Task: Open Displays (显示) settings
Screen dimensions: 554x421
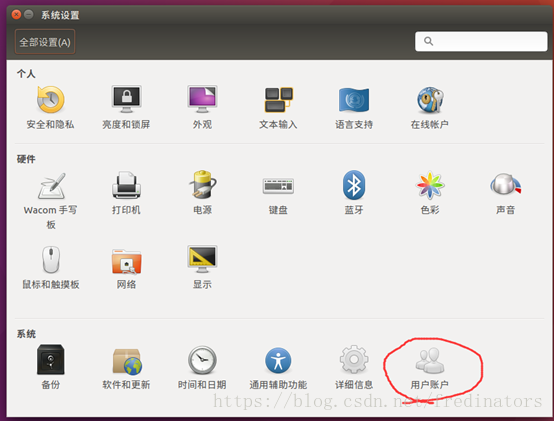Action: (202, 268)
